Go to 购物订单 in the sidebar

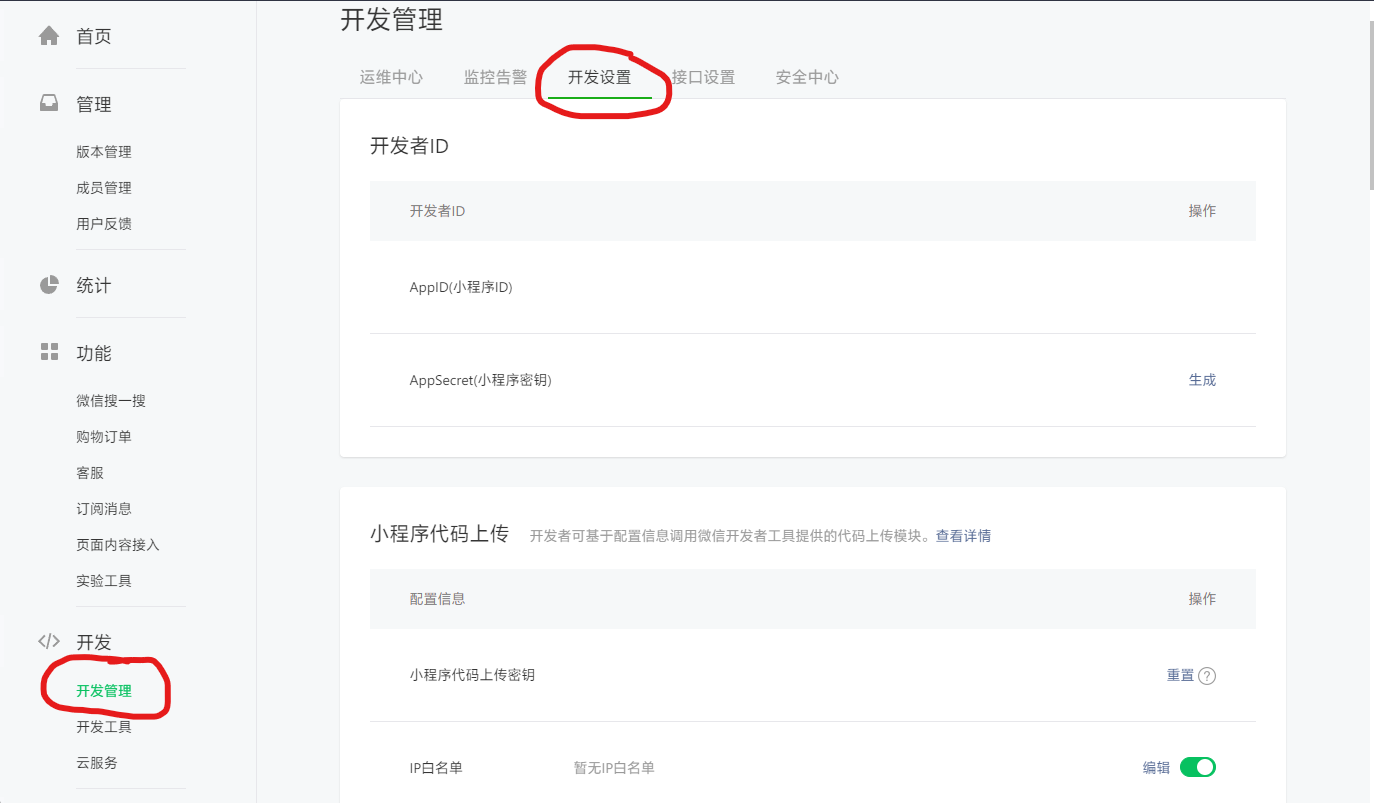point(104,437)
